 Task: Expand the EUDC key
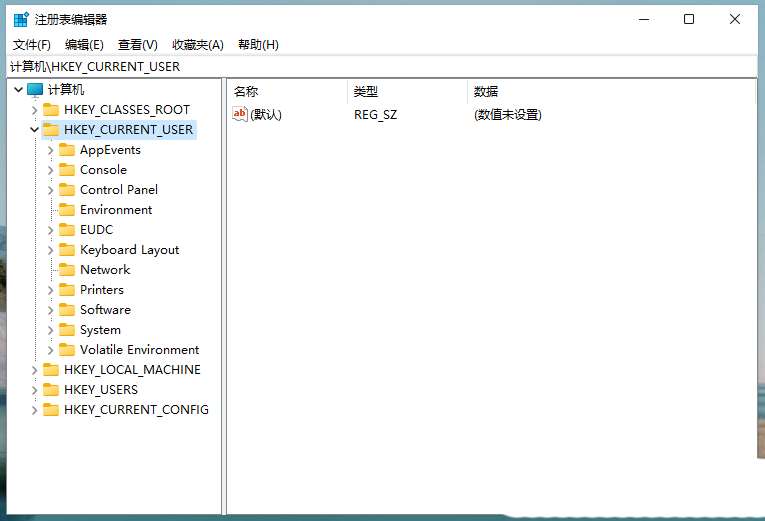[x=50, y=230]
